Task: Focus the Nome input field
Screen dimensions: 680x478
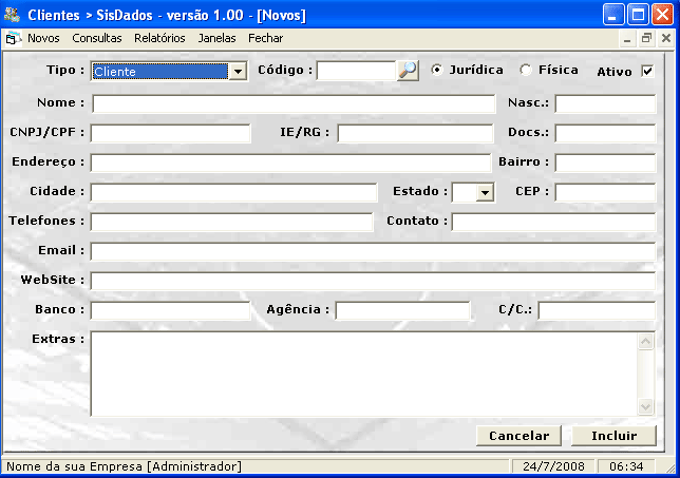Action: pos(294,104)
